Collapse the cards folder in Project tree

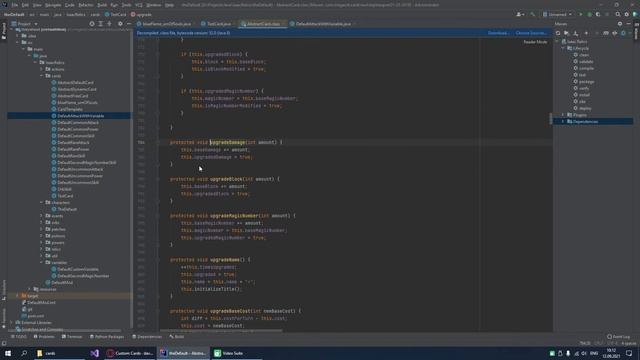tap(42, 76)
